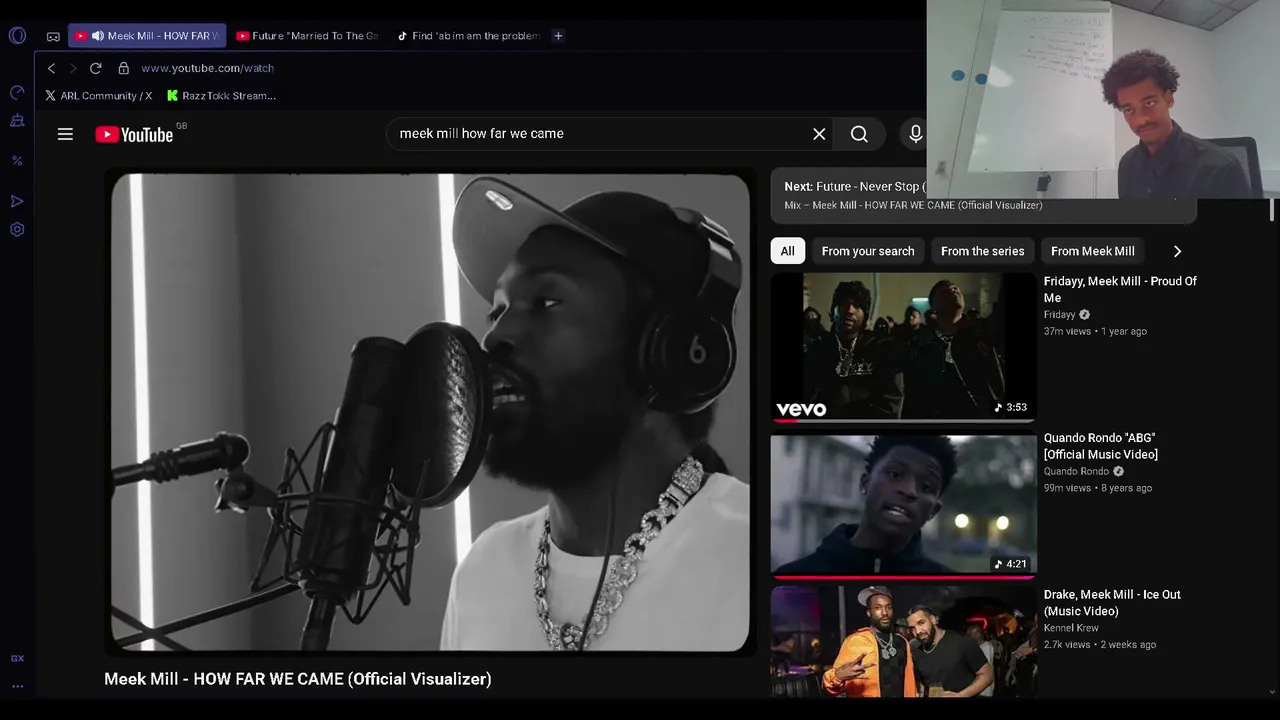Open YouTube hamburger guide menu

pyautogui.click(x=65, y=134)
